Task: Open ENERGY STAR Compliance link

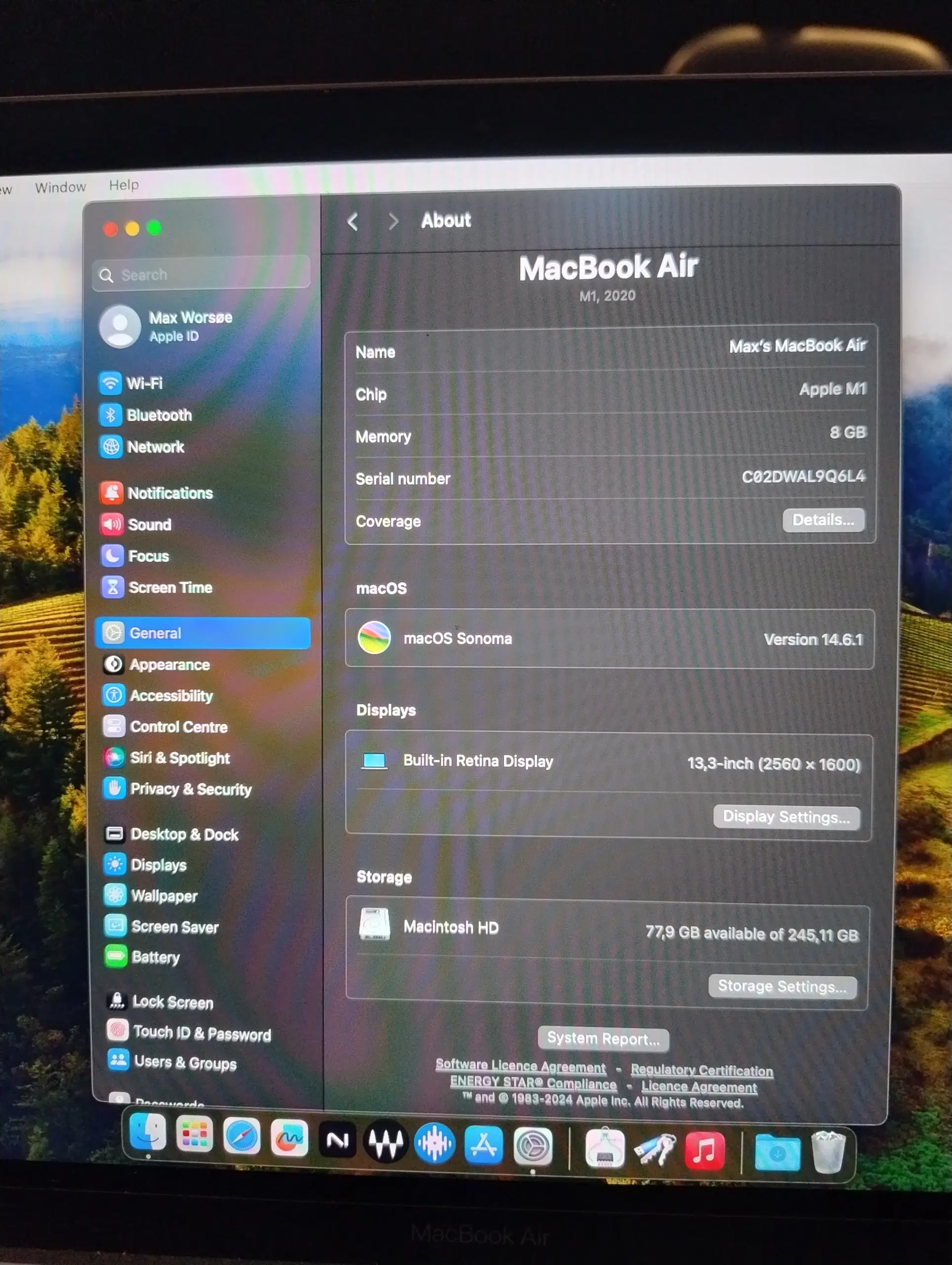Action: click(x=534, y=1083)
